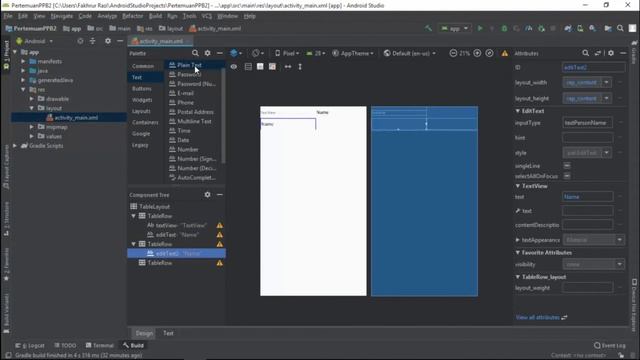
Task: Open Attributes panel settings gear
Action: click(x=611, y=53)
